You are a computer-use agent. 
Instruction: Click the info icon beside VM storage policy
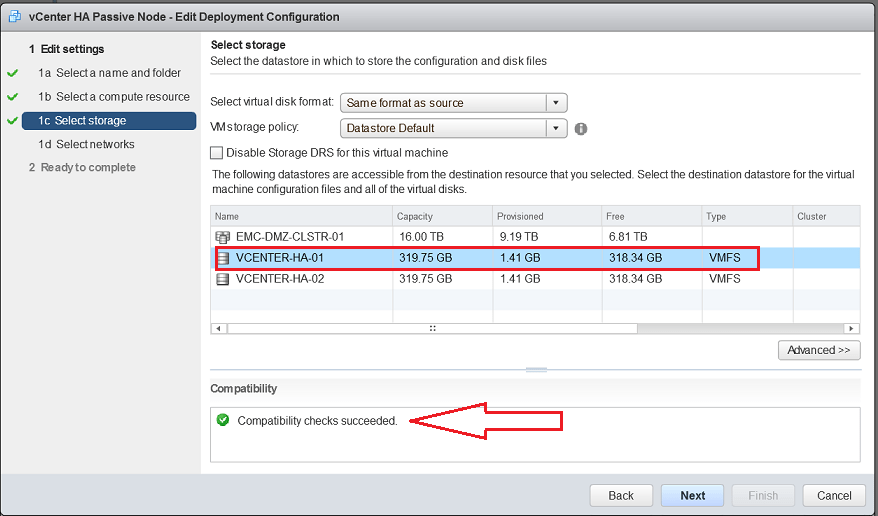pyautogui.click(x=581, y=129)
